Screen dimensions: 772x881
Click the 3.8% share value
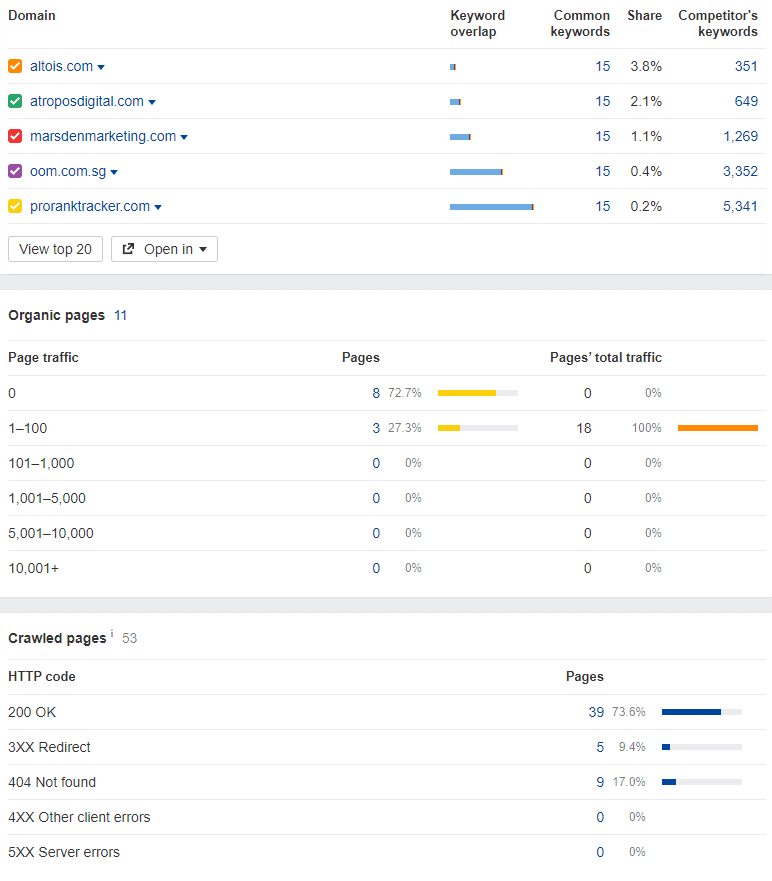[646, 66]
